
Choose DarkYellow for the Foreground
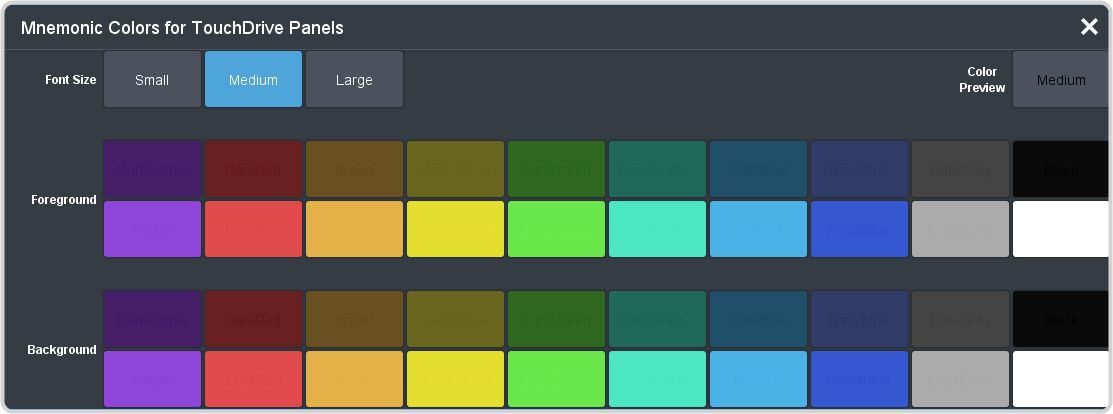click(456, 169)
